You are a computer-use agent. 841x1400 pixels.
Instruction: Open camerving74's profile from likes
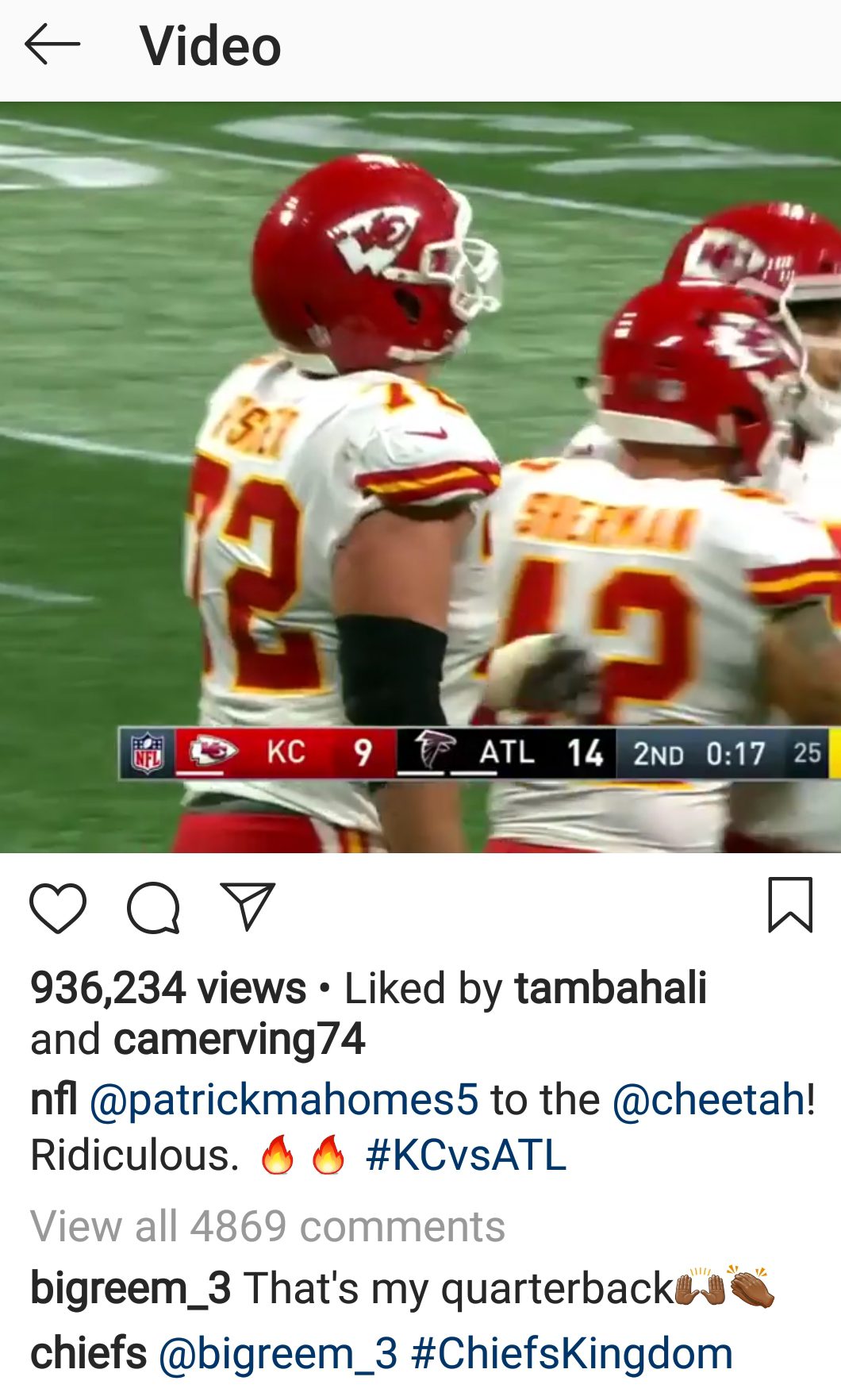point(239,1040)
